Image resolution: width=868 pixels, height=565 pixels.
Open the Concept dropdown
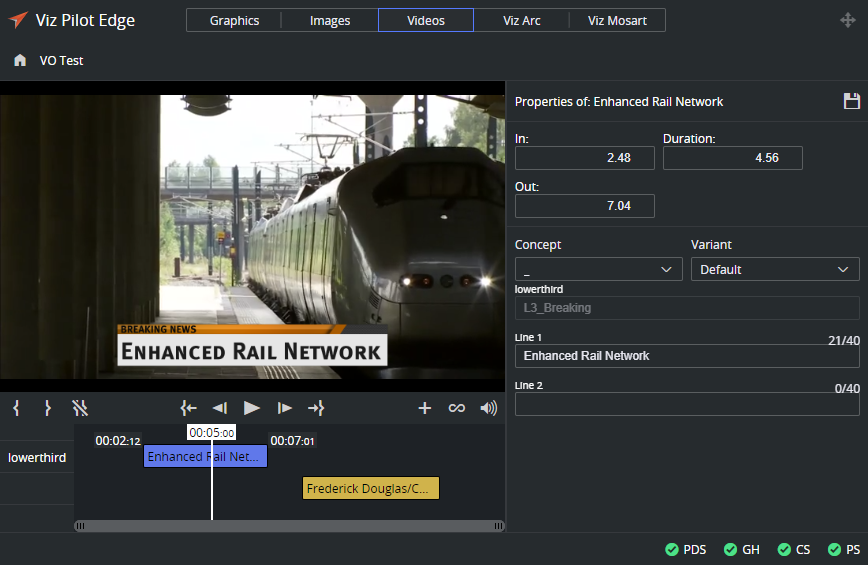click(x=598, y=270)
